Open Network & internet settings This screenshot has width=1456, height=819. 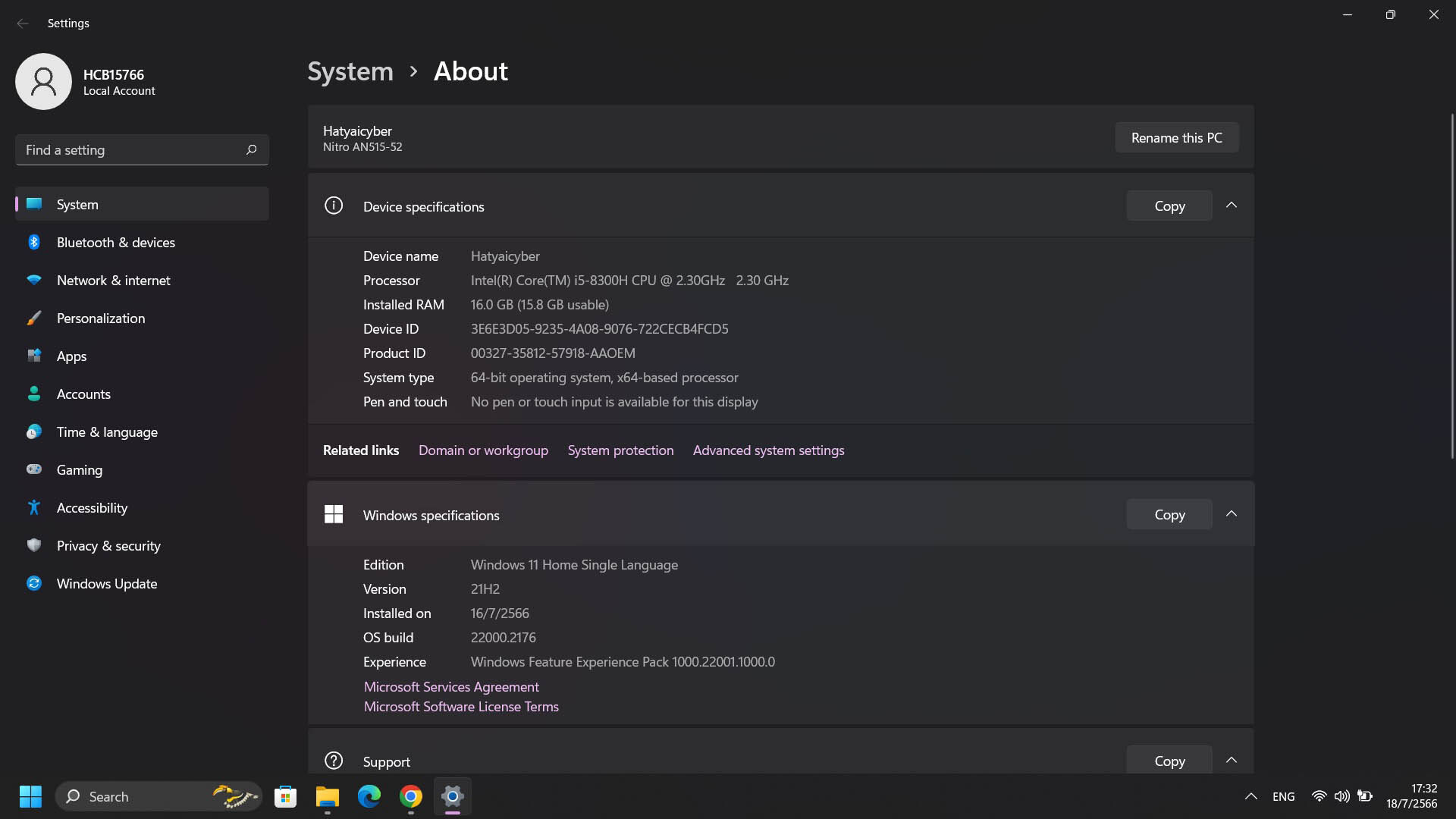click(142, 280)
